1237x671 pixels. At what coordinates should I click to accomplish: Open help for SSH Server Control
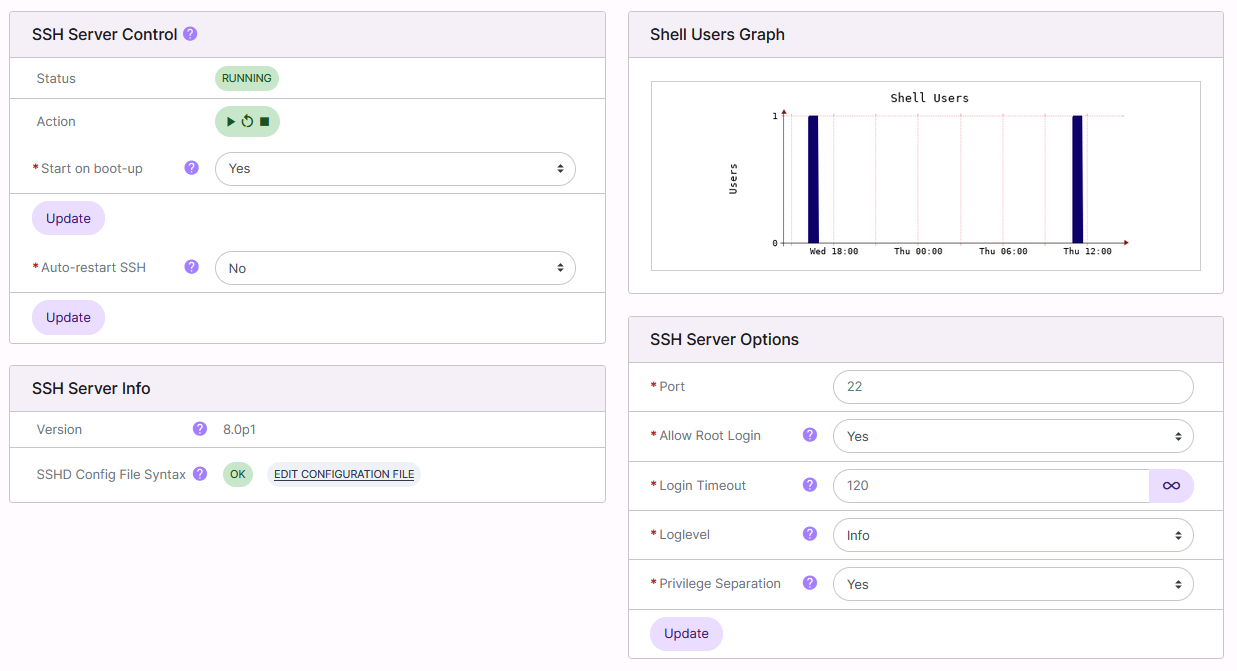(190, 33)
